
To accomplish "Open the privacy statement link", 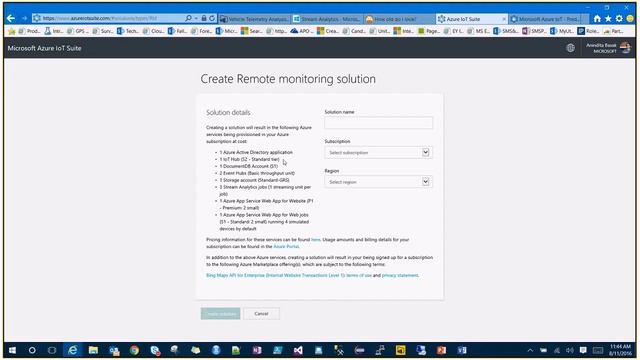I will point(400,276).
